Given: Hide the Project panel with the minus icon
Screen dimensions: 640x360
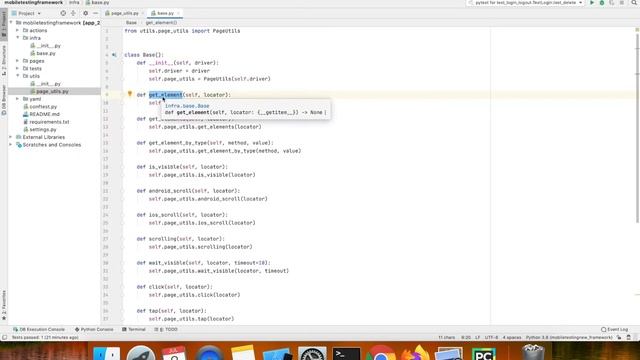Looking at the screenshot, I should click(x=95, y=13).
